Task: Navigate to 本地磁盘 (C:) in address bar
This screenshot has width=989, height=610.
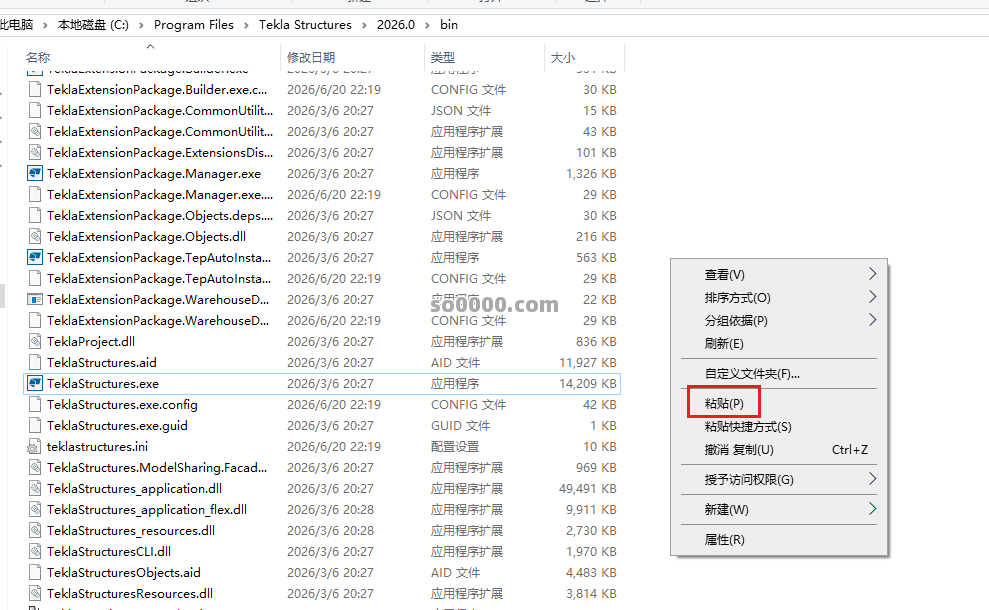Action: 93,25
